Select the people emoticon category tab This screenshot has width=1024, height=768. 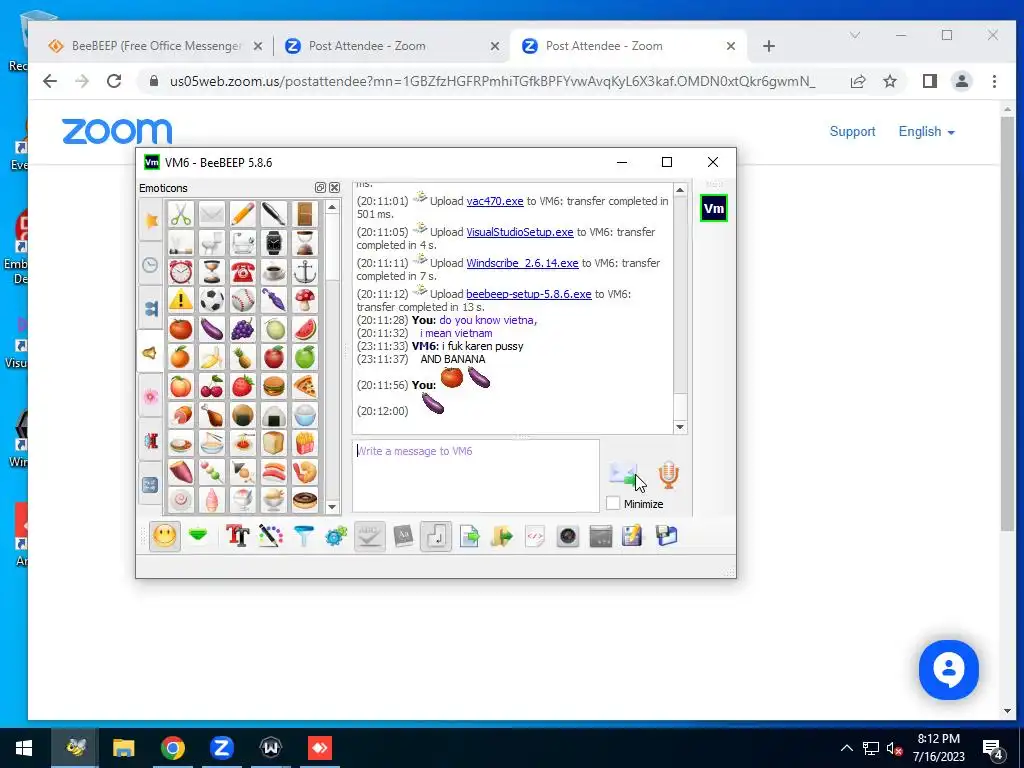point(151,309)
